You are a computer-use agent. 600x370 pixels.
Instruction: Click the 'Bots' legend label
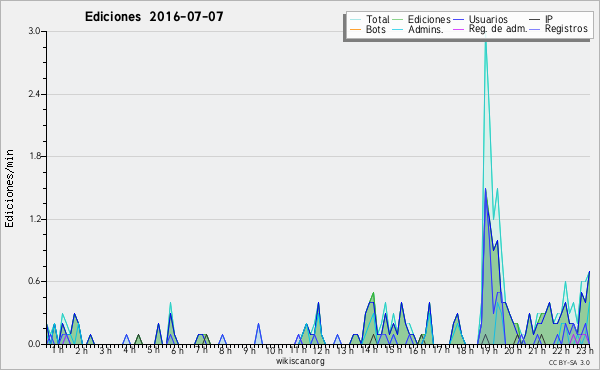(x=375, y=29)
